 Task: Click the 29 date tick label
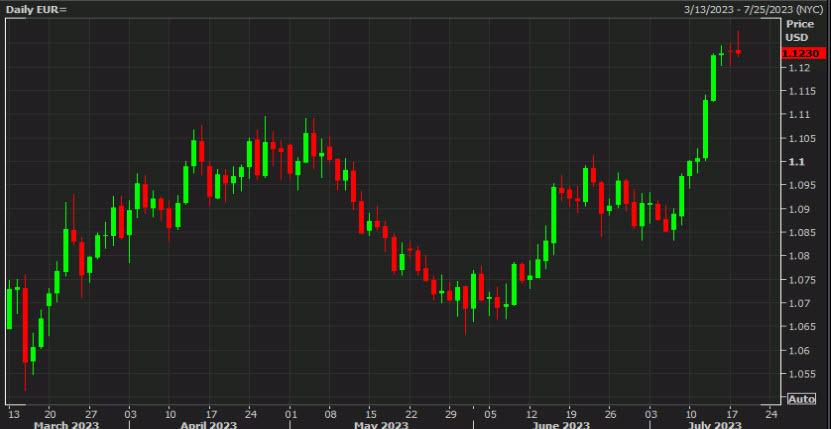pyautogui.click(x=451, y=414)
